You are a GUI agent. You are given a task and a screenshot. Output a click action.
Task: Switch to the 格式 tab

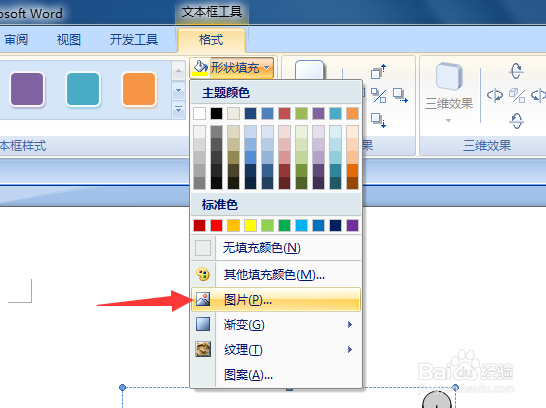pos(211,40)
